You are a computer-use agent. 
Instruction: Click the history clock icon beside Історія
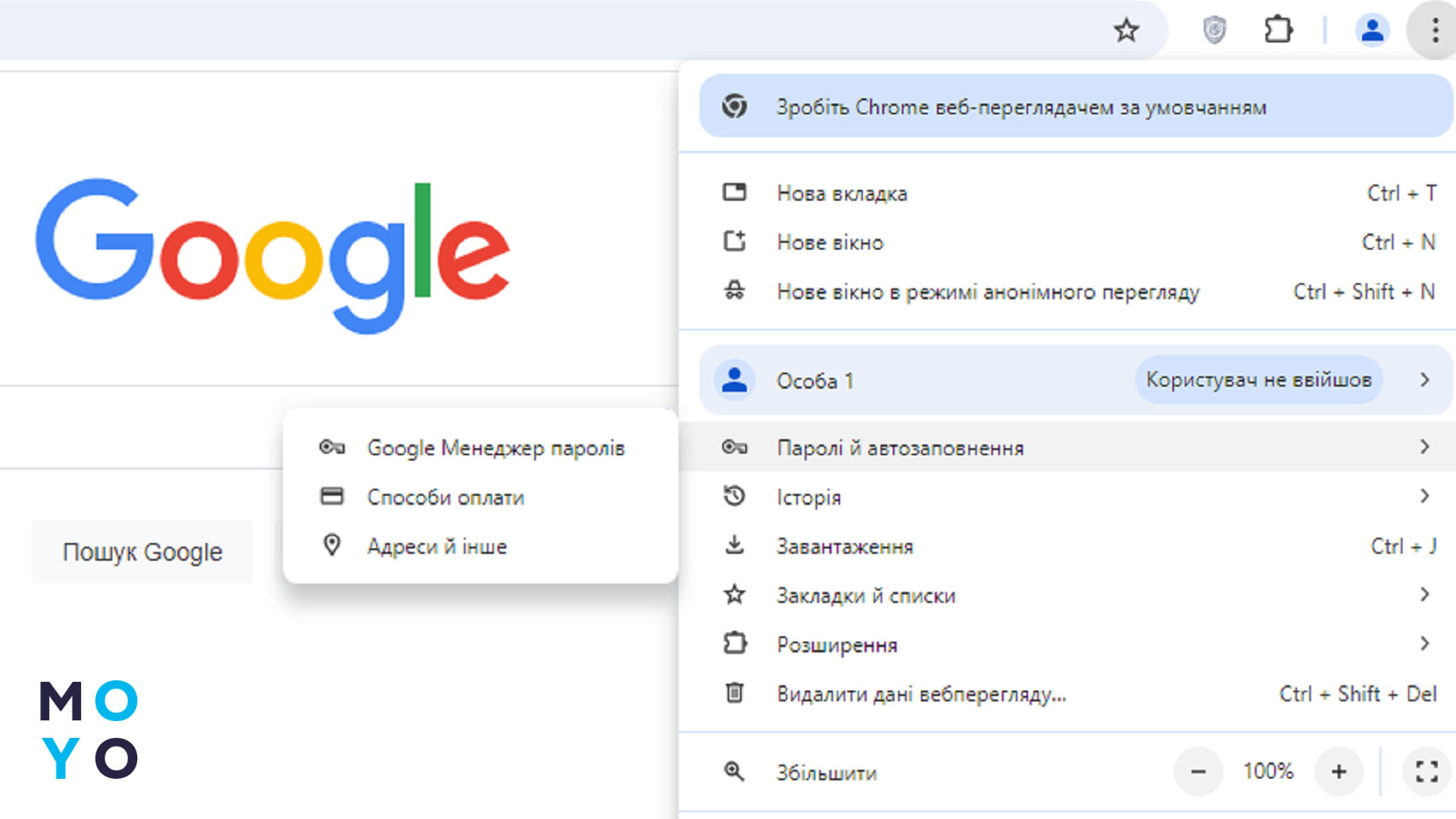734,496
